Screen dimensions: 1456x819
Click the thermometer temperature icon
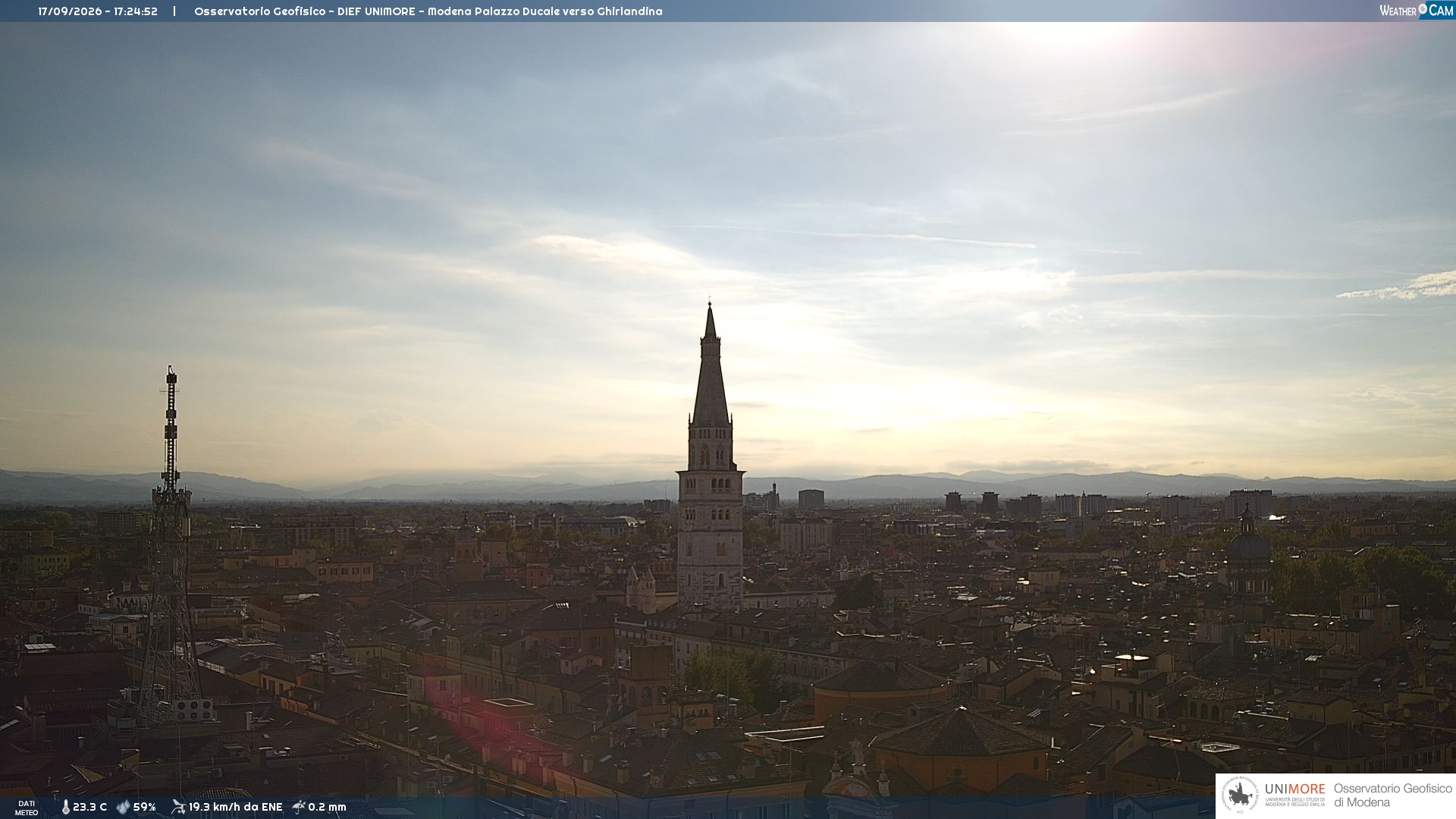(65, 807)
